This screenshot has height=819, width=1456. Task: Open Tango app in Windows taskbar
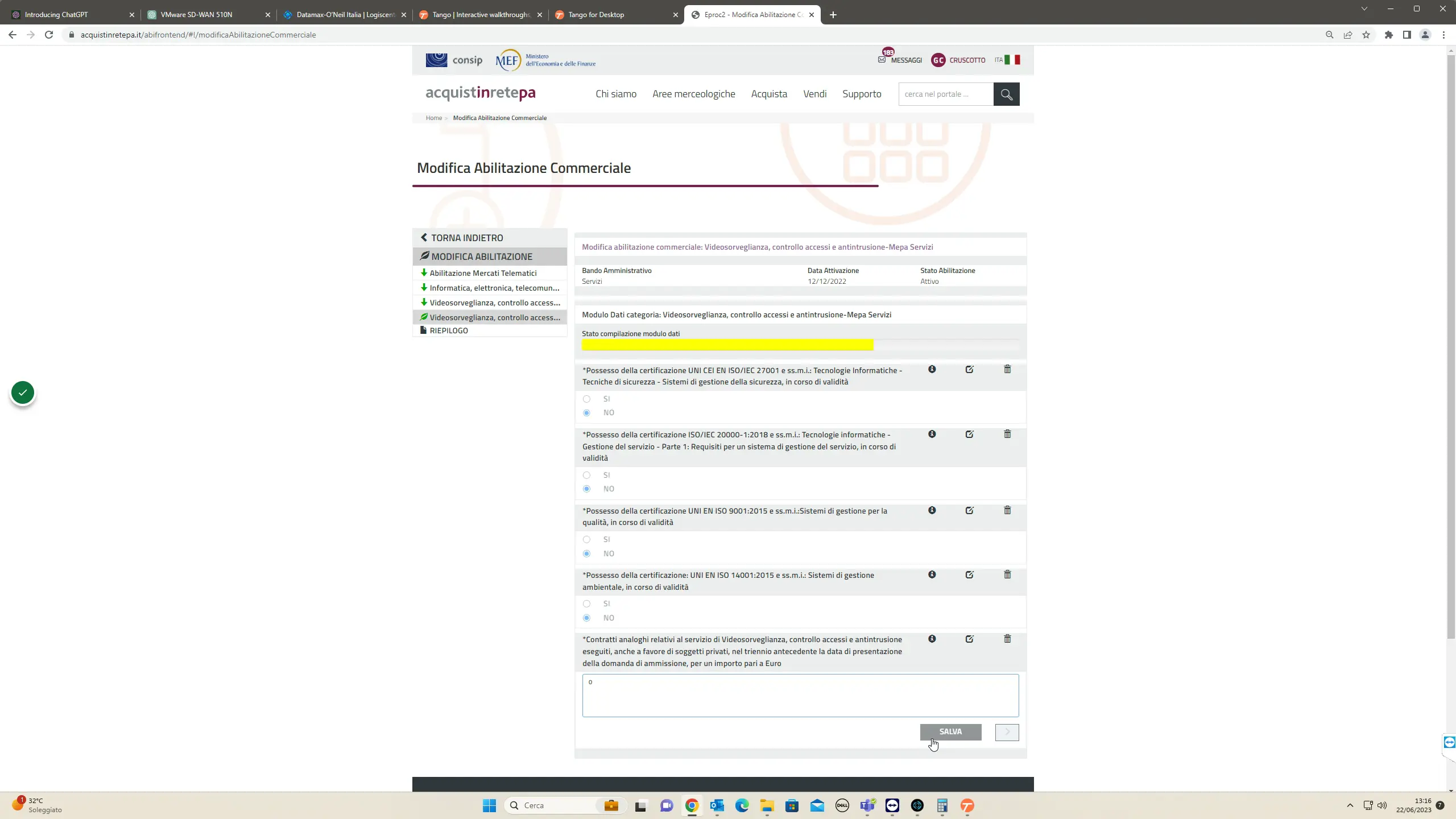(967, 805)
